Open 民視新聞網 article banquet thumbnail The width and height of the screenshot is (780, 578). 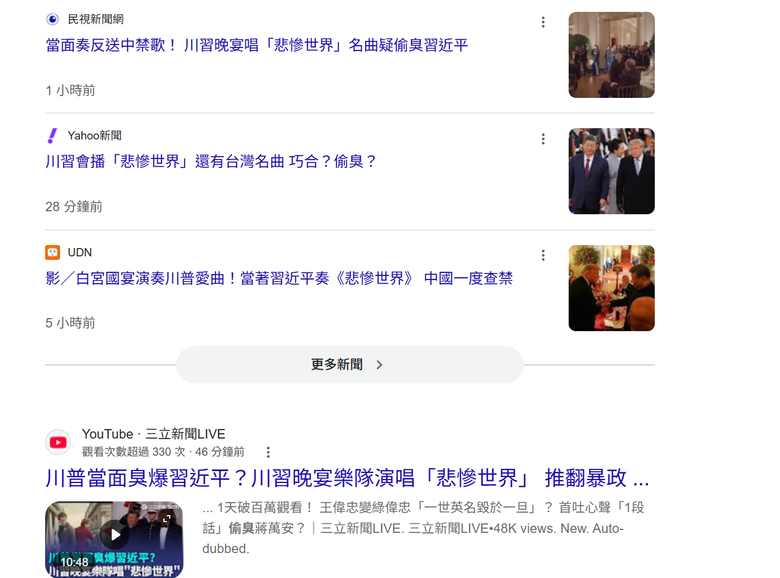tap(611, 55)
